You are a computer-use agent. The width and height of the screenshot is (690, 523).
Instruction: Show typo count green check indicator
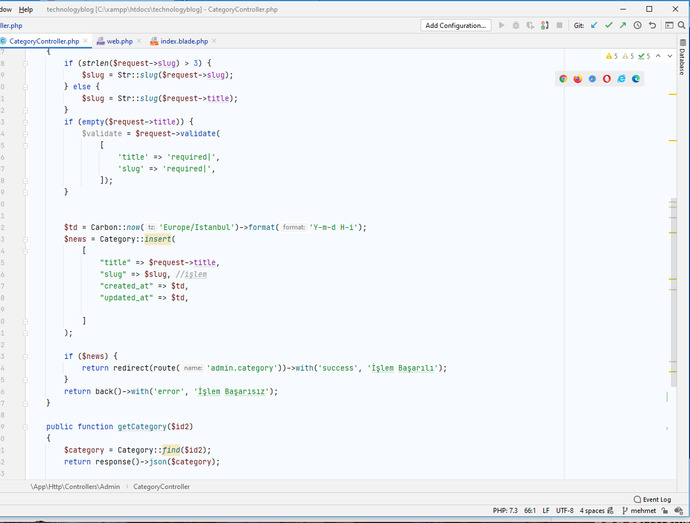pyautogui.click(x=644, y=56)
